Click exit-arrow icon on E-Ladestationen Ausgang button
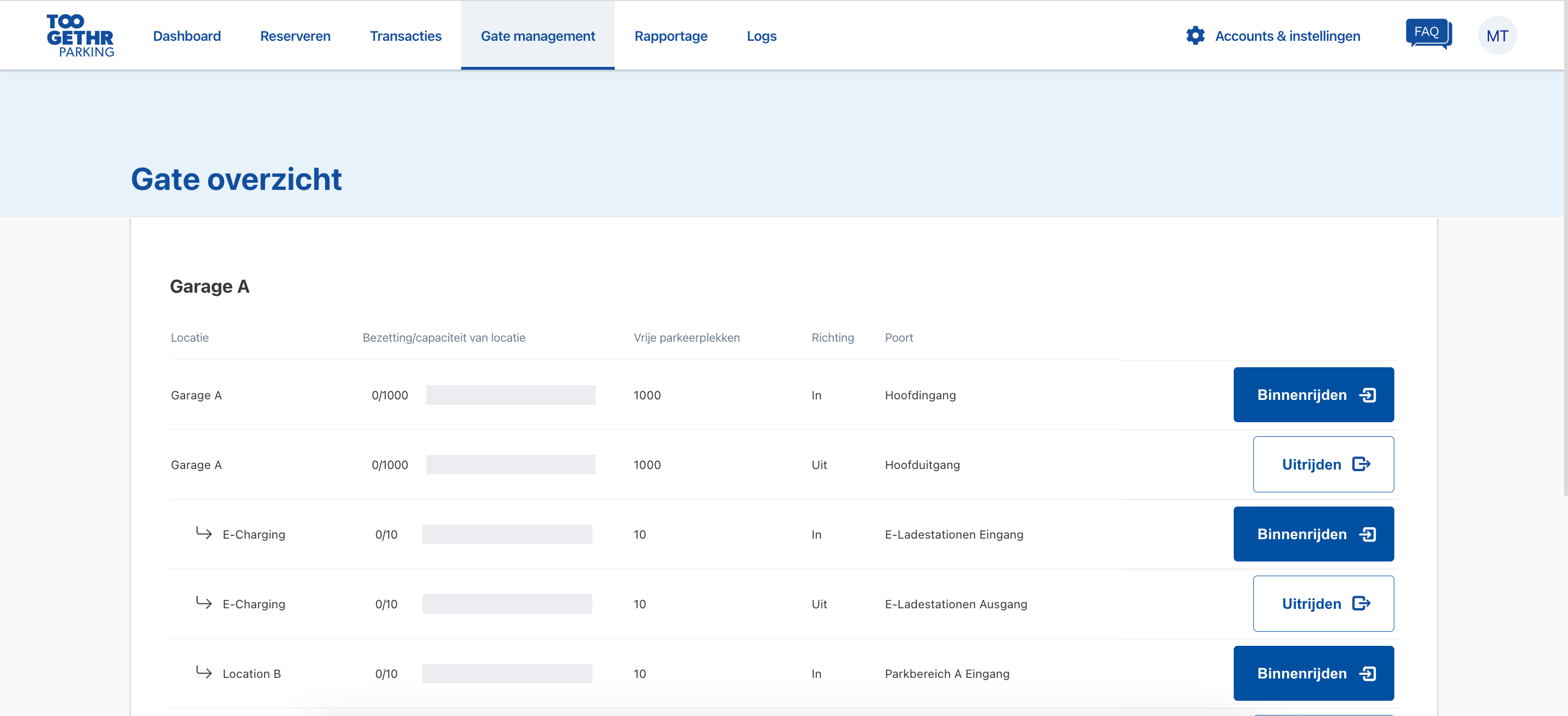Screen dimensions: 1568x716 coord(1361,603)
